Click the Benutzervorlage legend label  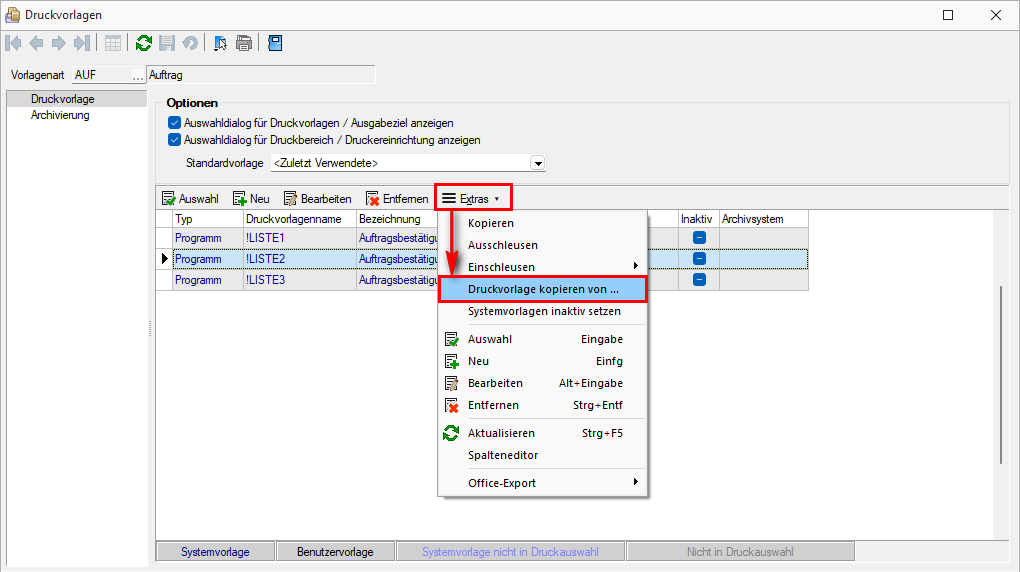335,552
